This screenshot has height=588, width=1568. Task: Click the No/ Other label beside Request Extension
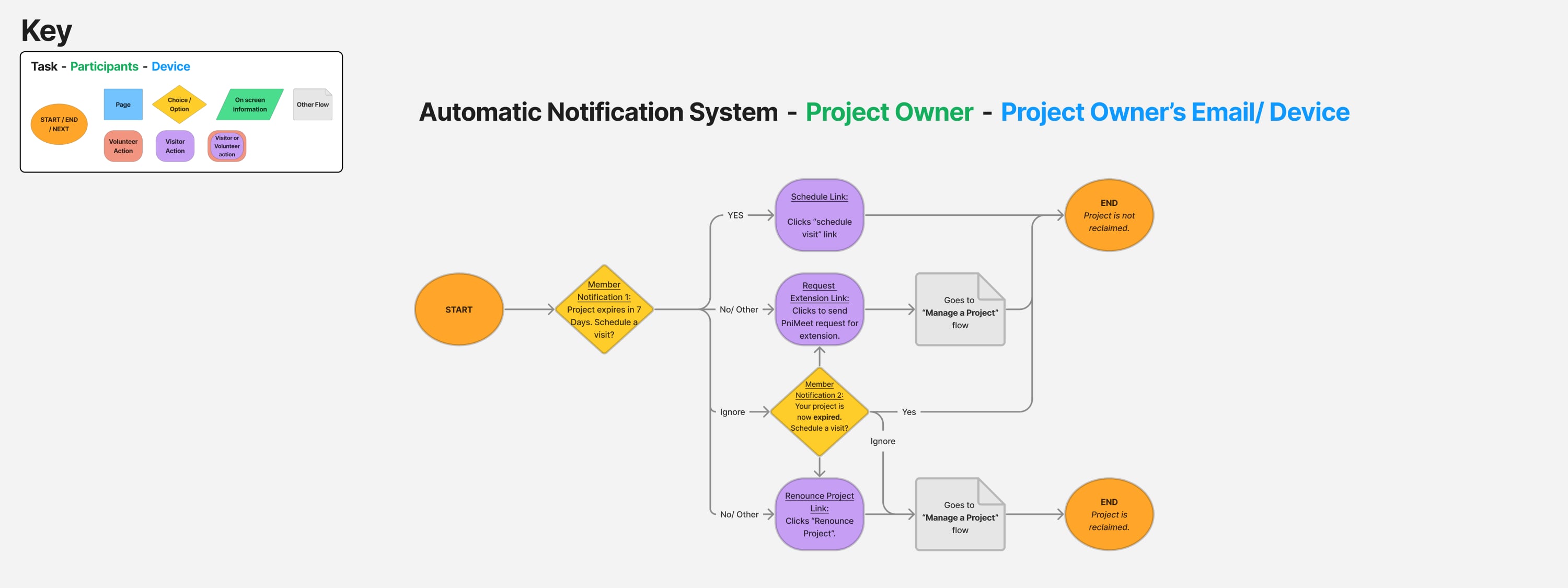click(x=739, y=309)
